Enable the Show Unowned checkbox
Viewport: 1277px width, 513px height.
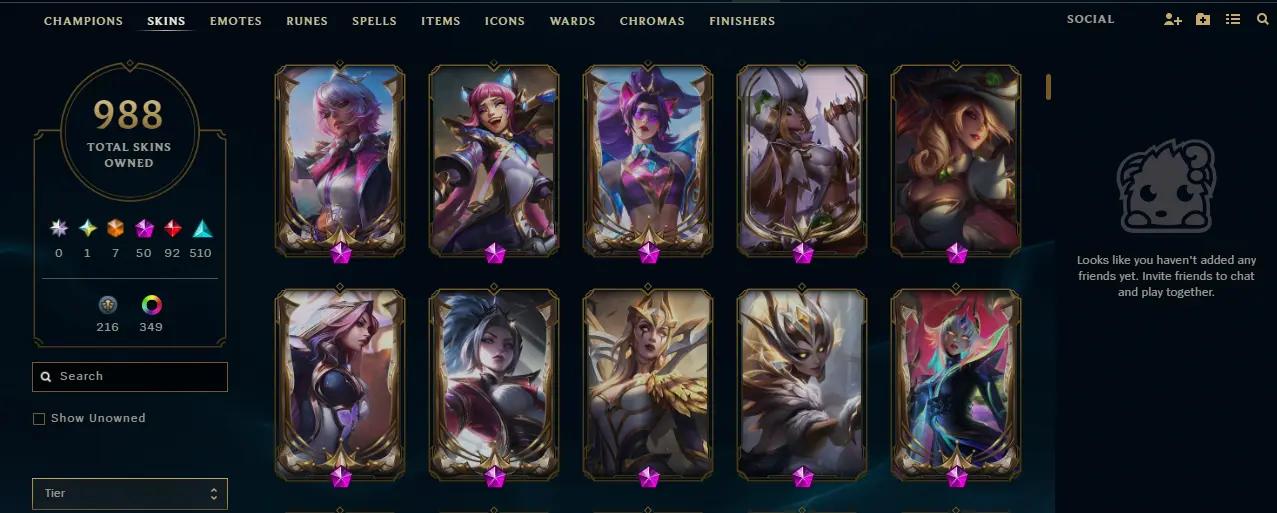coord(39,419)
